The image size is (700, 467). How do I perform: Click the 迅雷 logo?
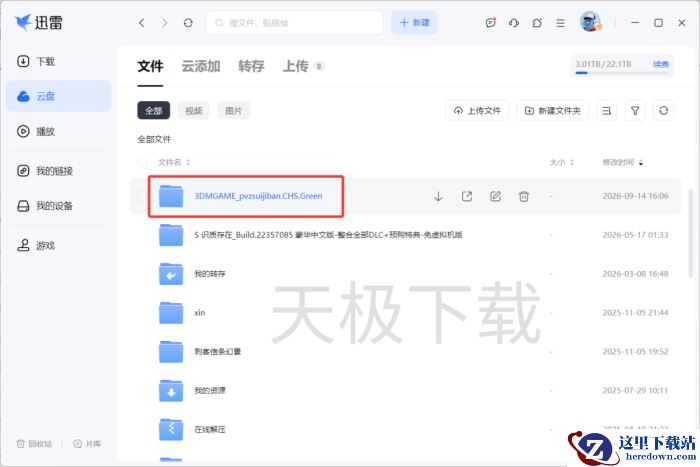click(x=38, y=22)
